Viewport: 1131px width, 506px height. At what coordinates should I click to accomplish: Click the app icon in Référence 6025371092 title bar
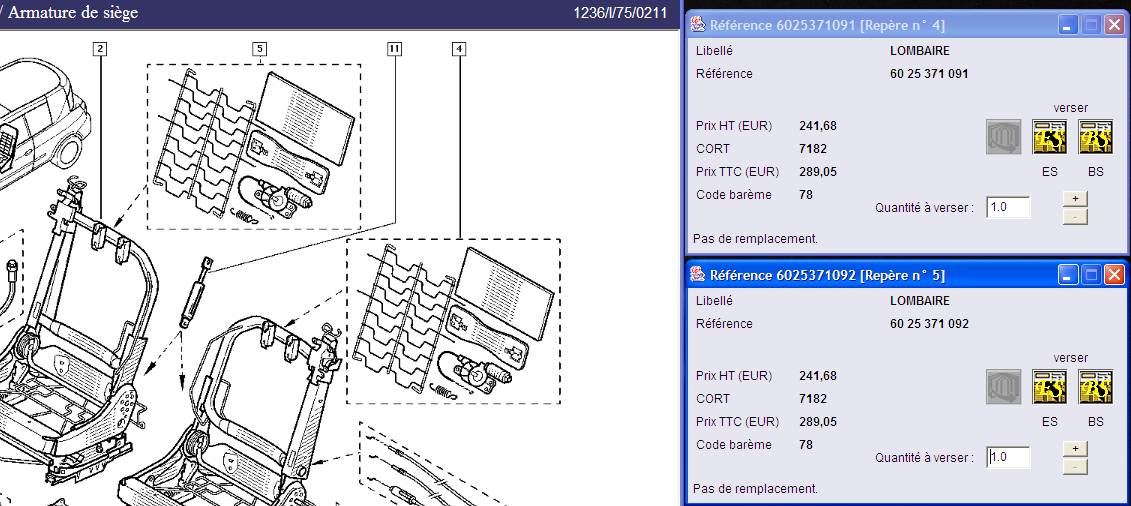point(698,275)
